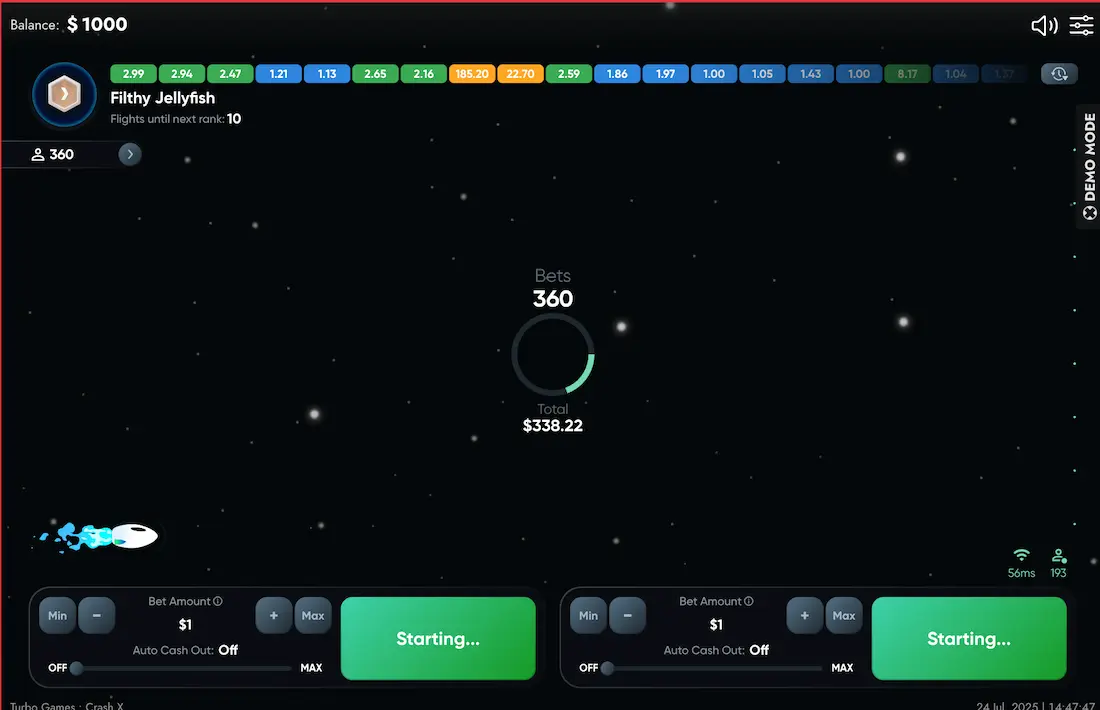Check the 56ms network latency indicator

(x=1021, y=564)
